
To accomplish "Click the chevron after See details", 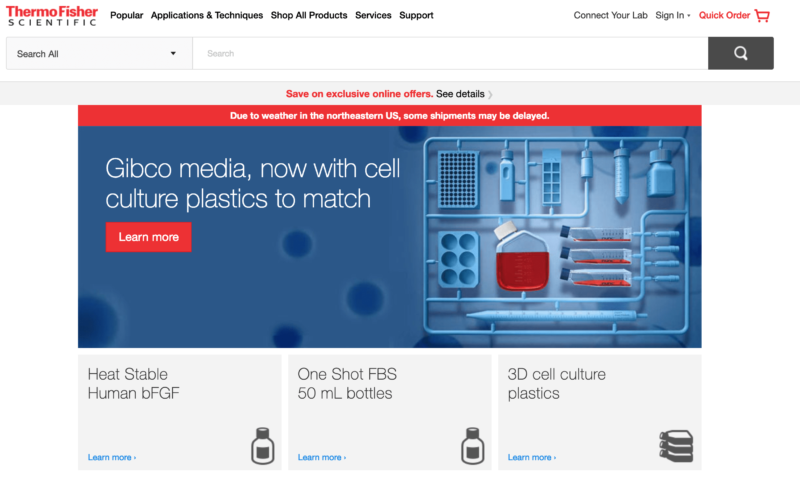I will [x=490, y=94].
